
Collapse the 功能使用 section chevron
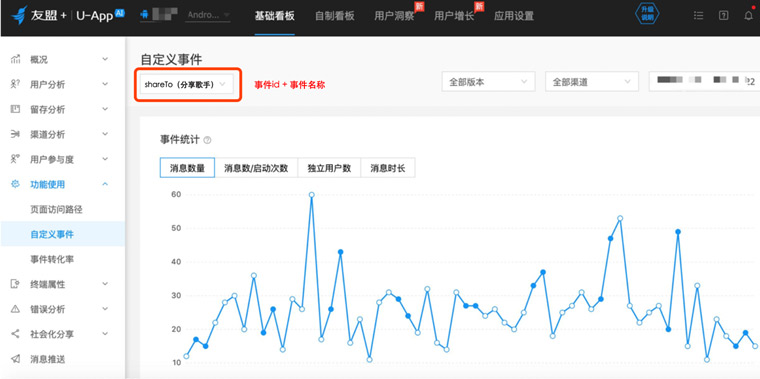[x=105, y=184]
